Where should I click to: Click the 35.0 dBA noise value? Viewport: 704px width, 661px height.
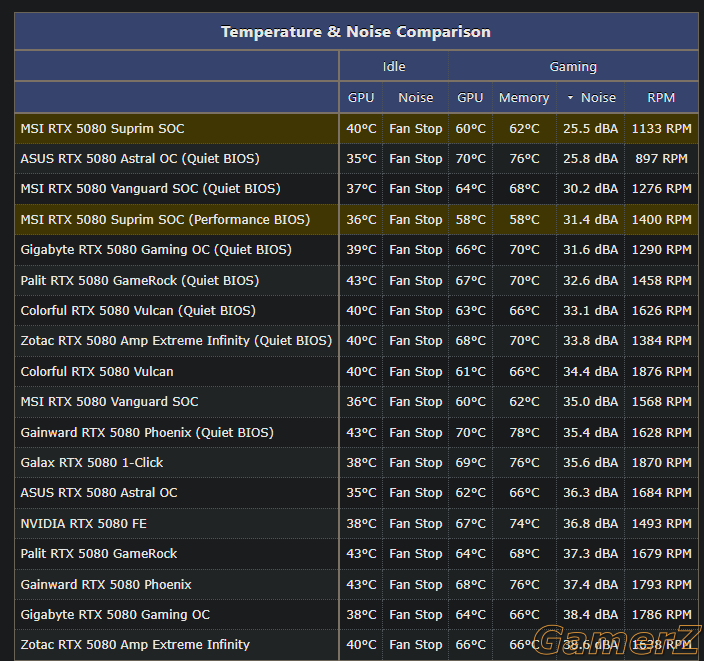point(590,402)
